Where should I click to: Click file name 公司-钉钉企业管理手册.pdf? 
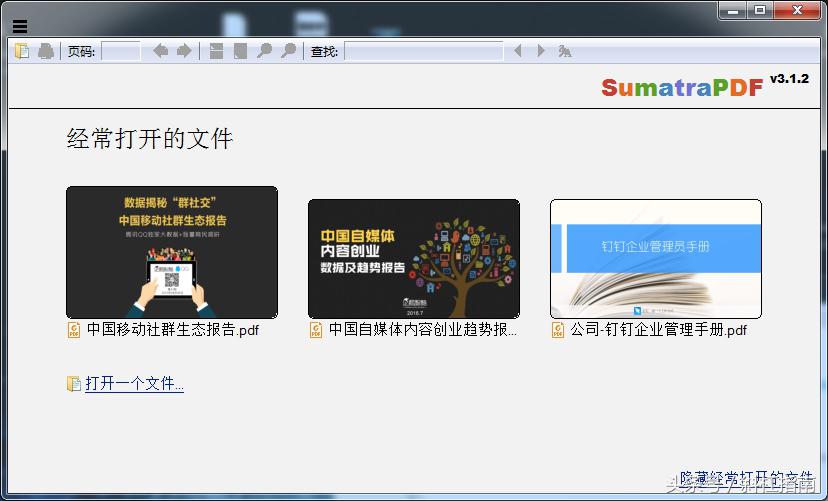[x=658, y=330]
